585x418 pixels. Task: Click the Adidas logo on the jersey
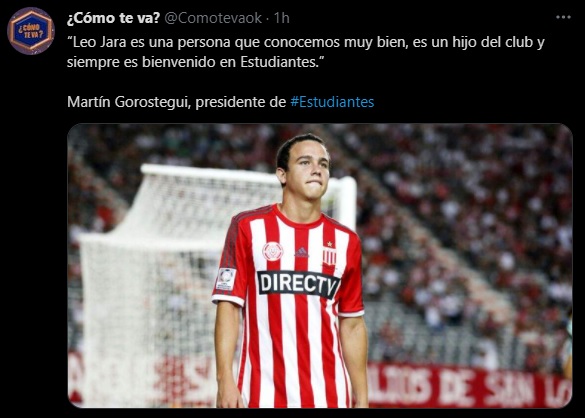301,253
